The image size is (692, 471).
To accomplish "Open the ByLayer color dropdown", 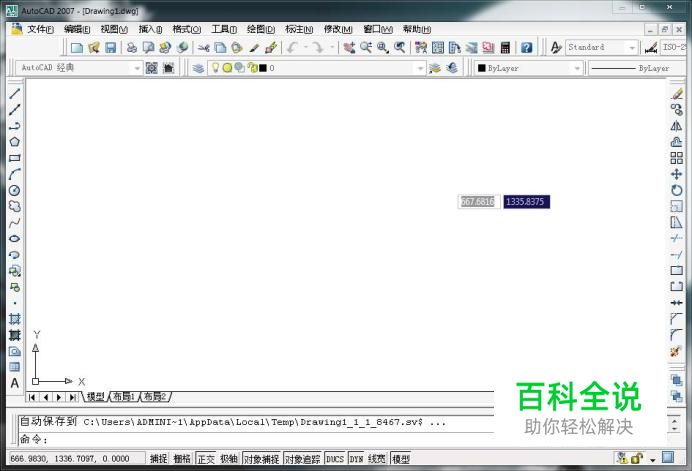I will pyautogui.click(x=576, y=68).
